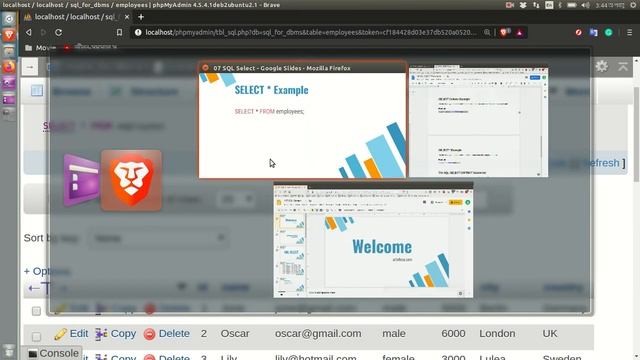Click the gender cell "male" in Oscar's row
Screen dimensions: 640x360
coord(394,333)
